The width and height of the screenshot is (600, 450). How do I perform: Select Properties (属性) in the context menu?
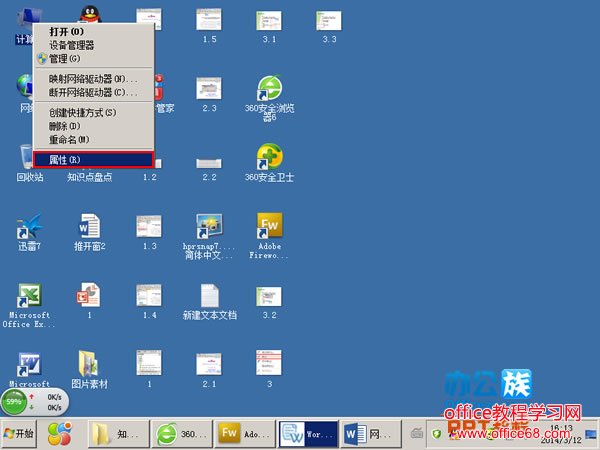(94, 160)
